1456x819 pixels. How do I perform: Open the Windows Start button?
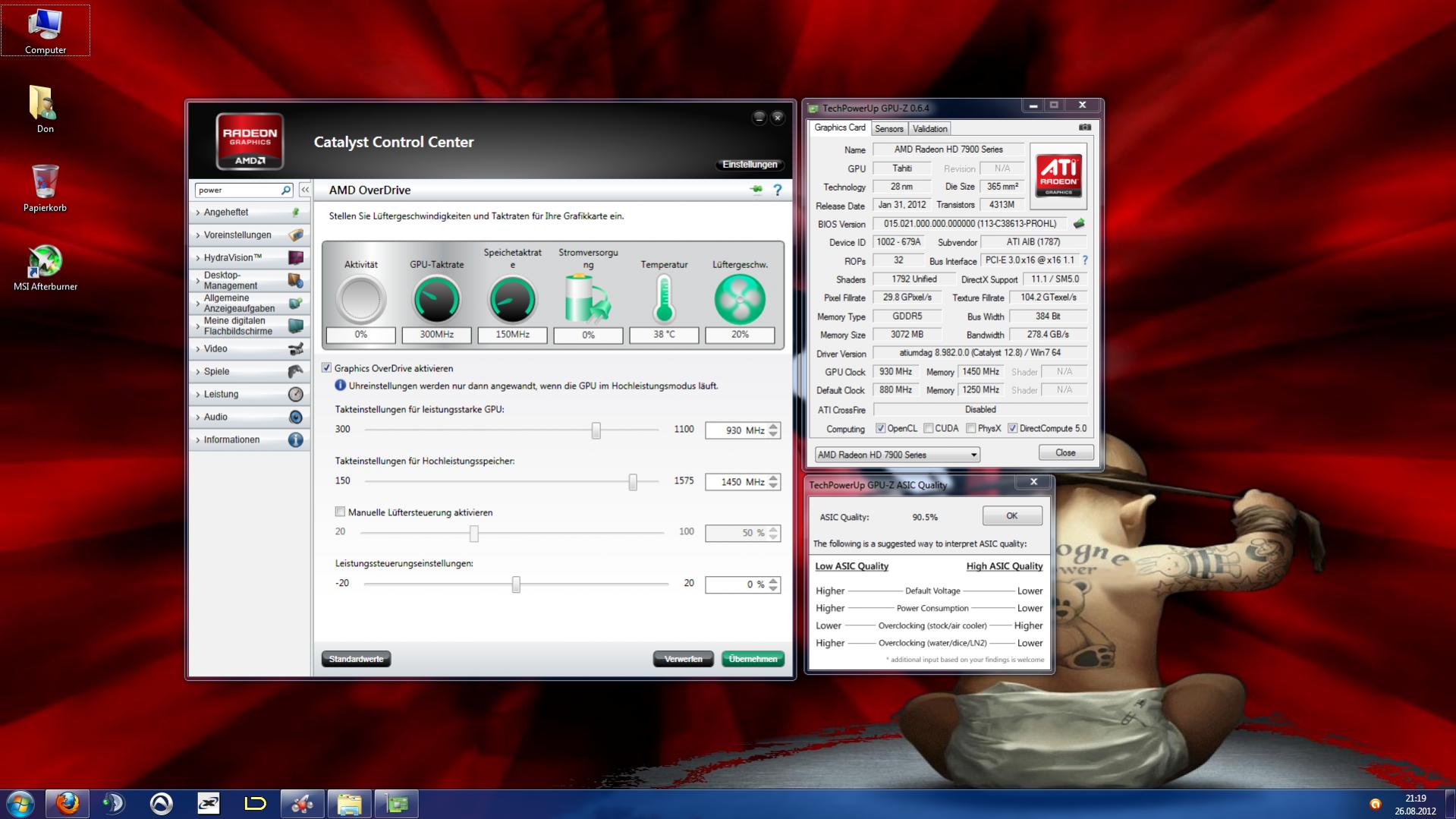[x=20, y=804]
